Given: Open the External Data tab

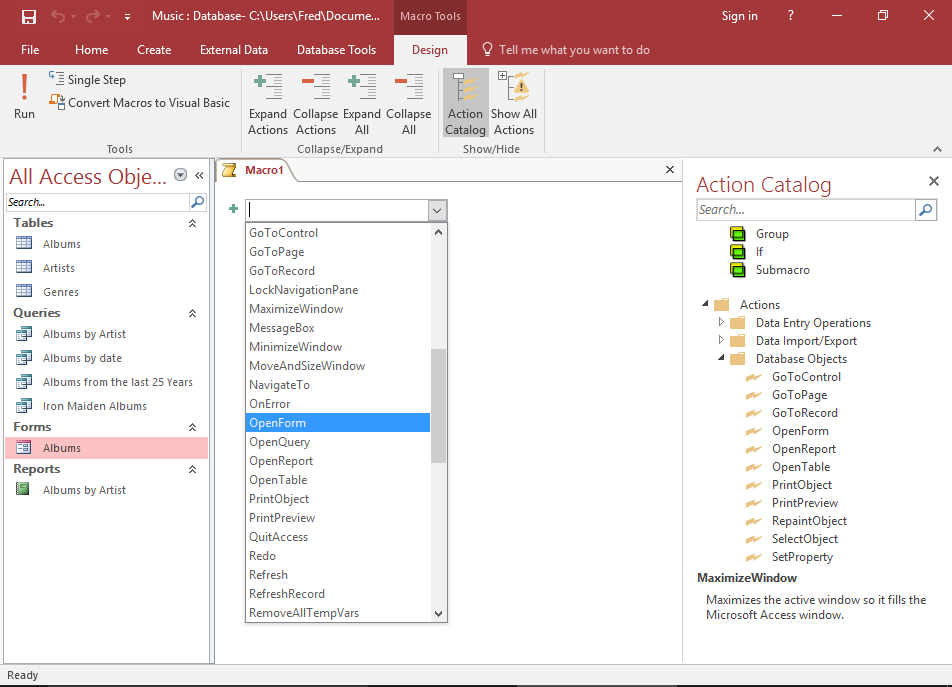Looking at the screenshot, I should 234,50.
